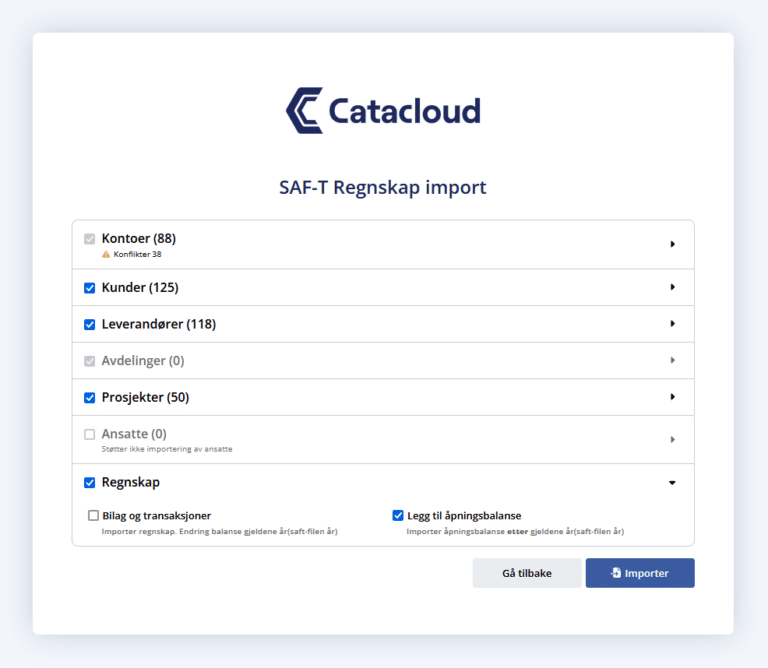The image size is (768, 668).
Task: Select the Kontoer (88) row label
Action: 138,239
